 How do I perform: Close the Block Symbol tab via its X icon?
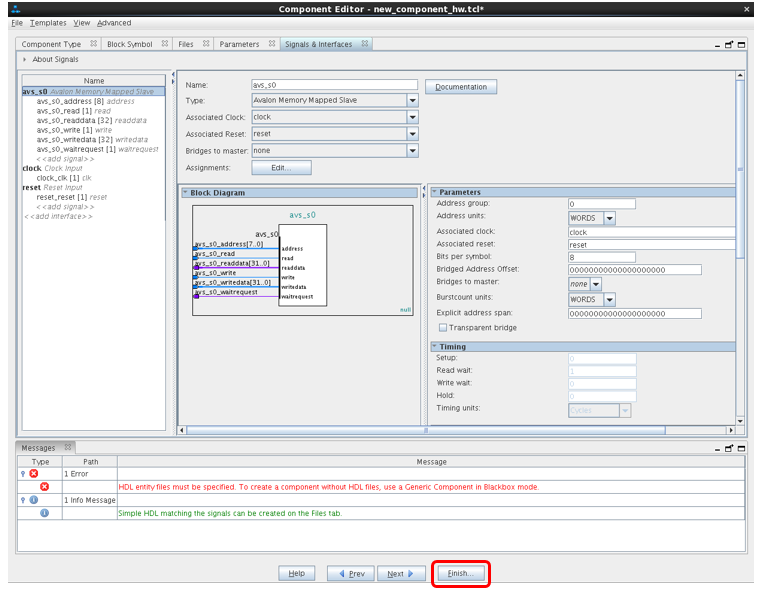coord(164,44)
